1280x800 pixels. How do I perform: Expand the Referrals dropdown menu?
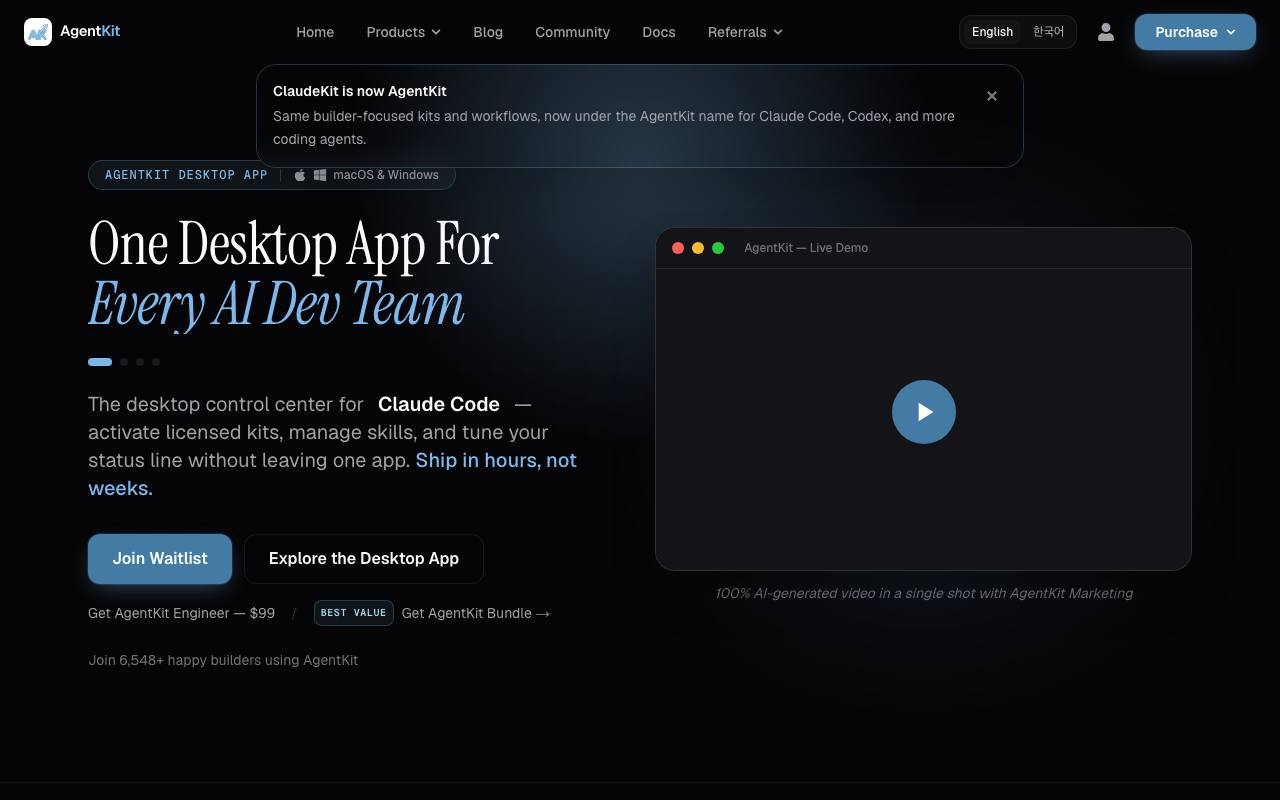pyautogui.click(x=745, y=32)
